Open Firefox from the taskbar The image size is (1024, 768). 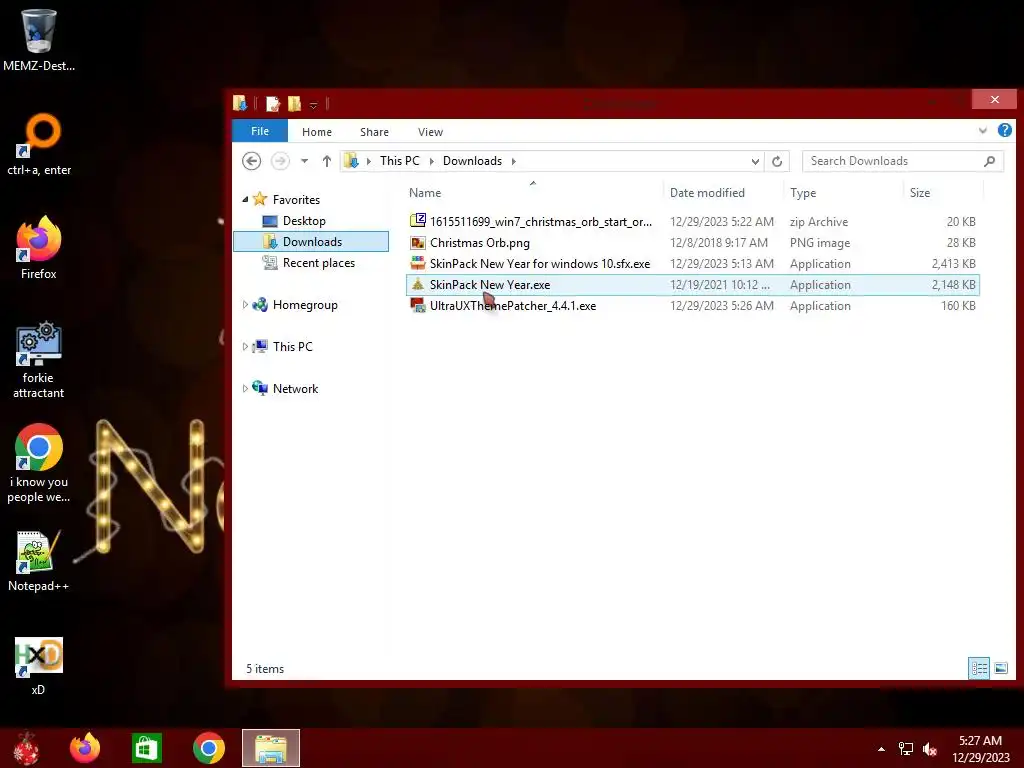pos(85,748)
